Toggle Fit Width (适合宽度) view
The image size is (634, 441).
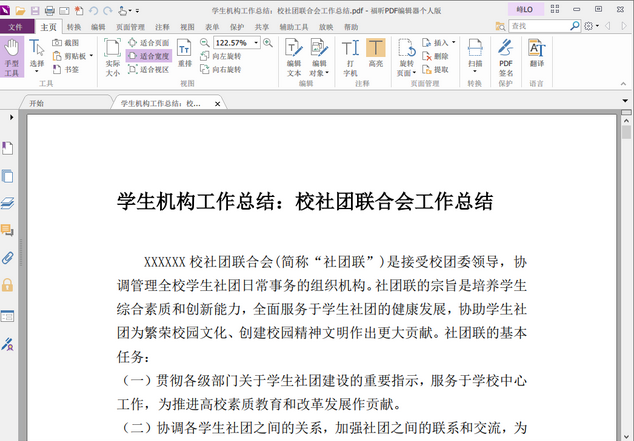pos(149,57)
